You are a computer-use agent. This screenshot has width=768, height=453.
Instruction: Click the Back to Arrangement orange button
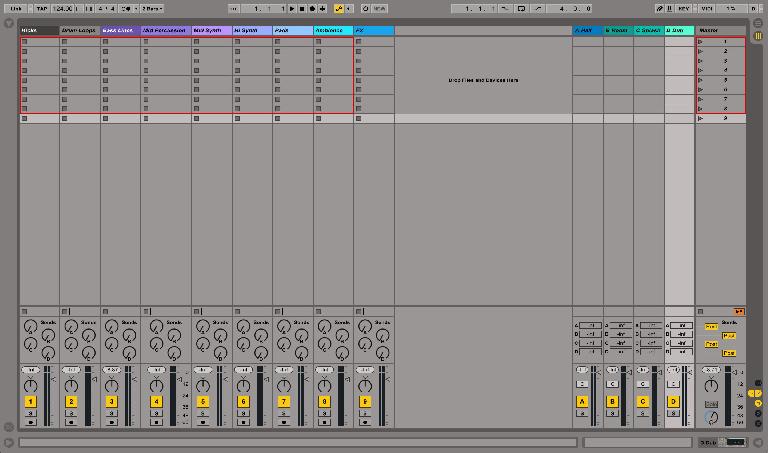click(739, 311)
